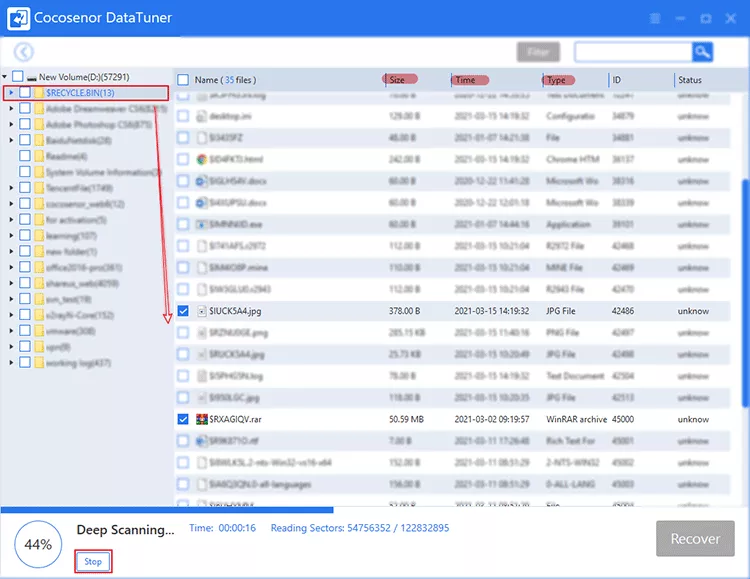This screenshot has height=579, width=750.
Task: Click the Readme folder icon
Action: (x=39, y=156)
